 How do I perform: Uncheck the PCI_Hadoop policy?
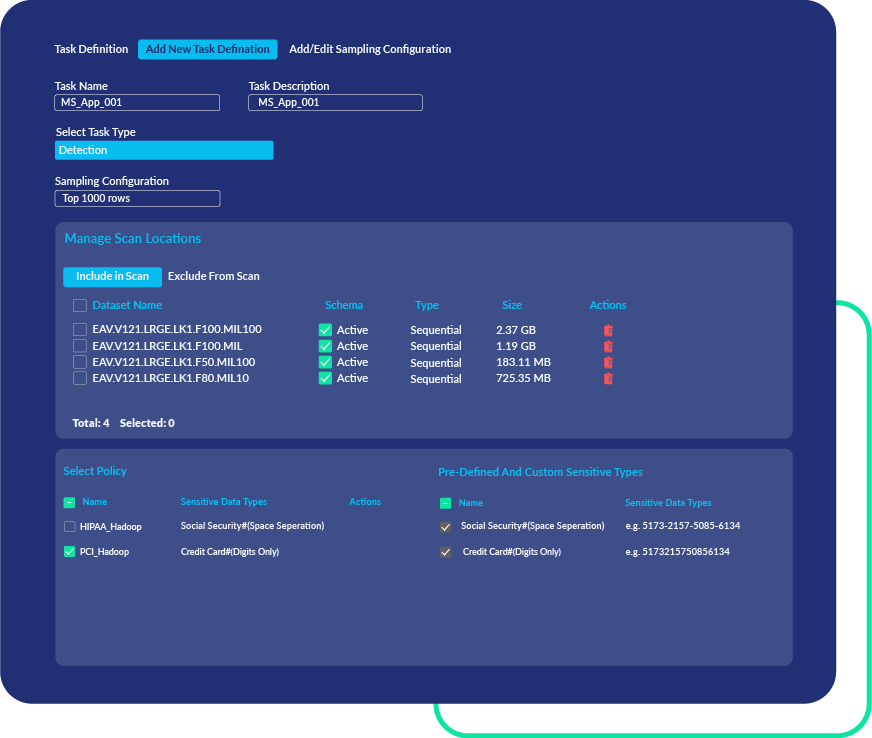[x=69, y=551]
